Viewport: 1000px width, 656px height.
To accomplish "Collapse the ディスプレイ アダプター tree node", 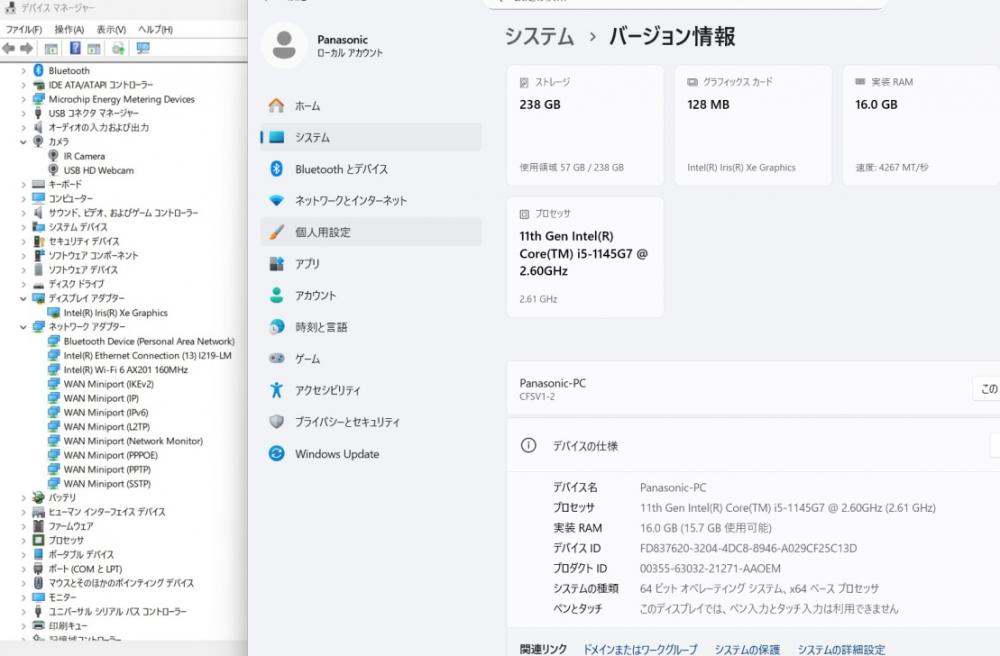I will [x=24, y=298].
